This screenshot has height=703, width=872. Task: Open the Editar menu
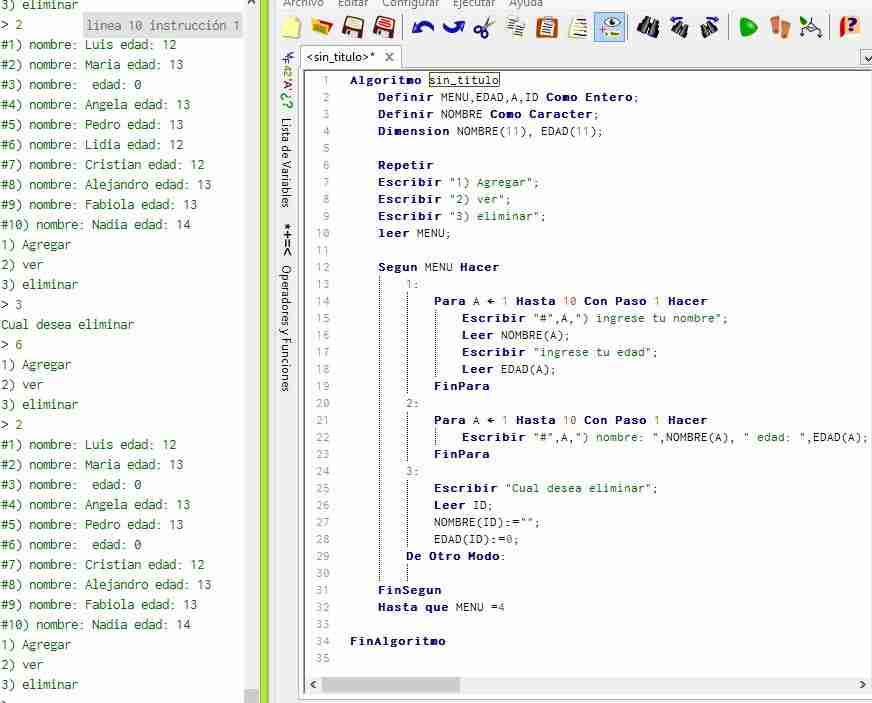[353, 3]
